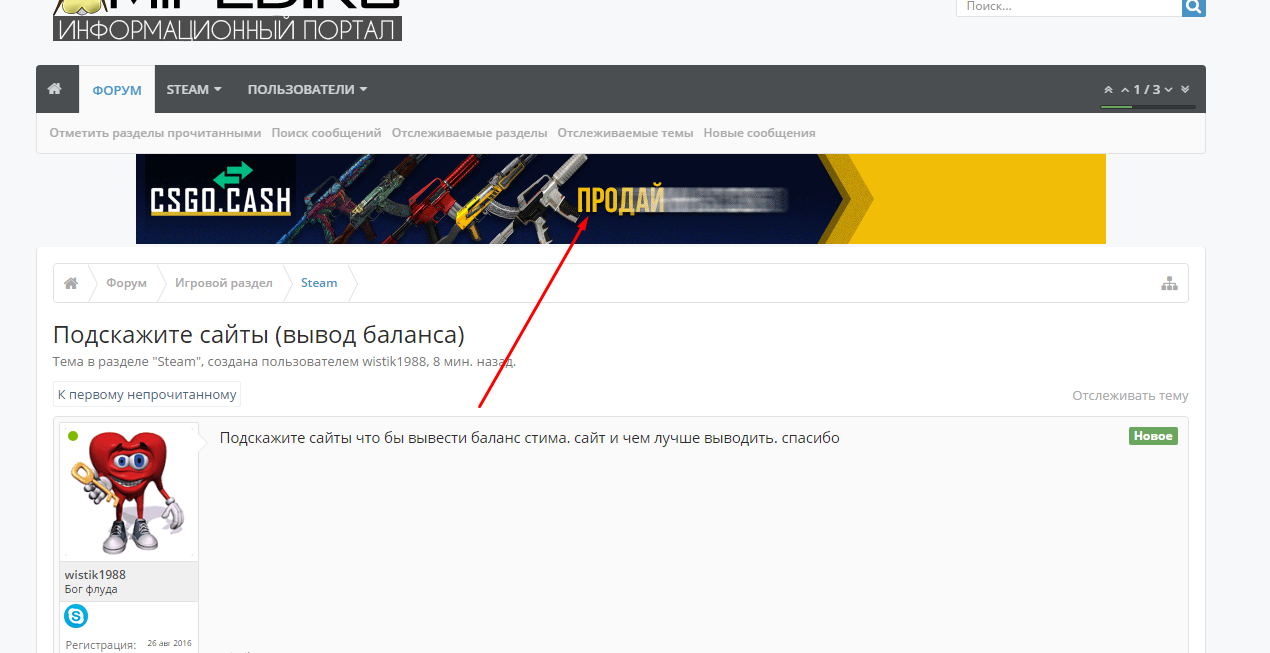Click the Skype icon under wistik1988
Image resolution: width=1270 pixels, height=653 pixels.
coord(76,616)
